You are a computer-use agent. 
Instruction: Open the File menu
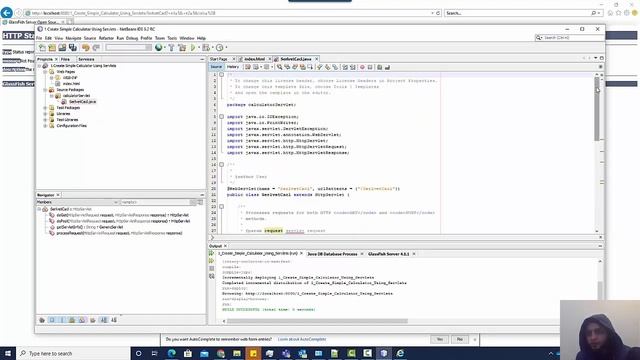coord(39,38)
